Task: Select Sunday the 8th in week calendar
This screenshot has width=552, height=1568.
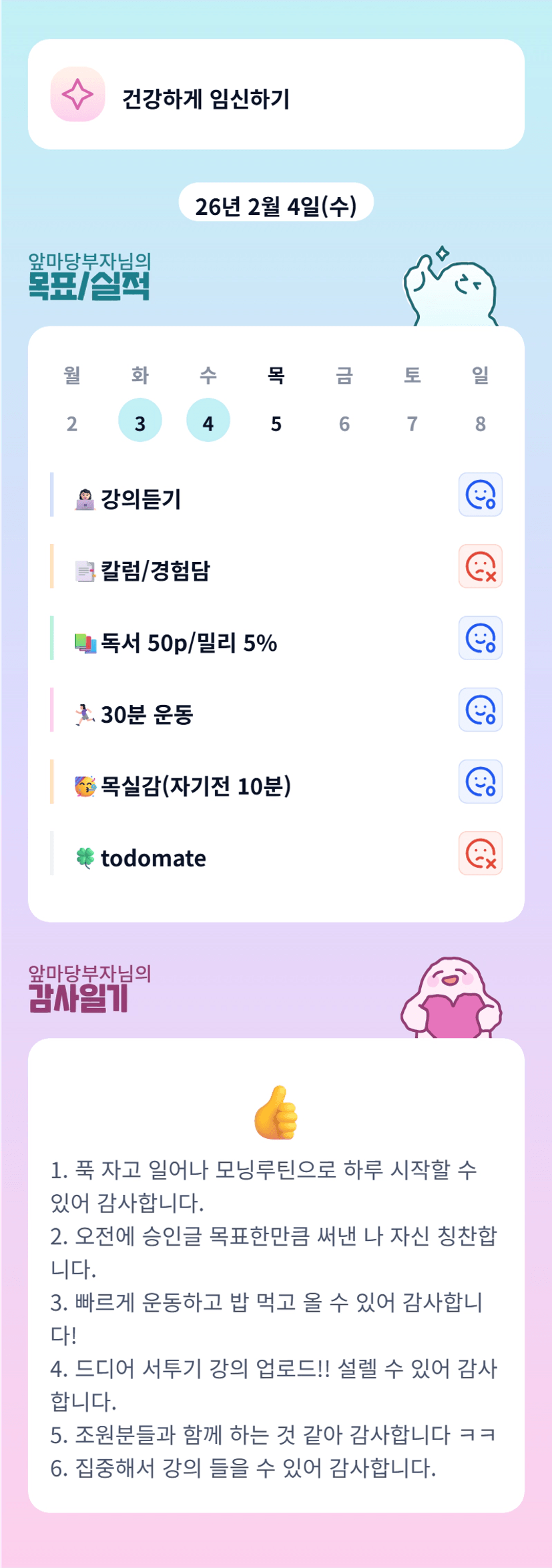Action: coord(481,423)
